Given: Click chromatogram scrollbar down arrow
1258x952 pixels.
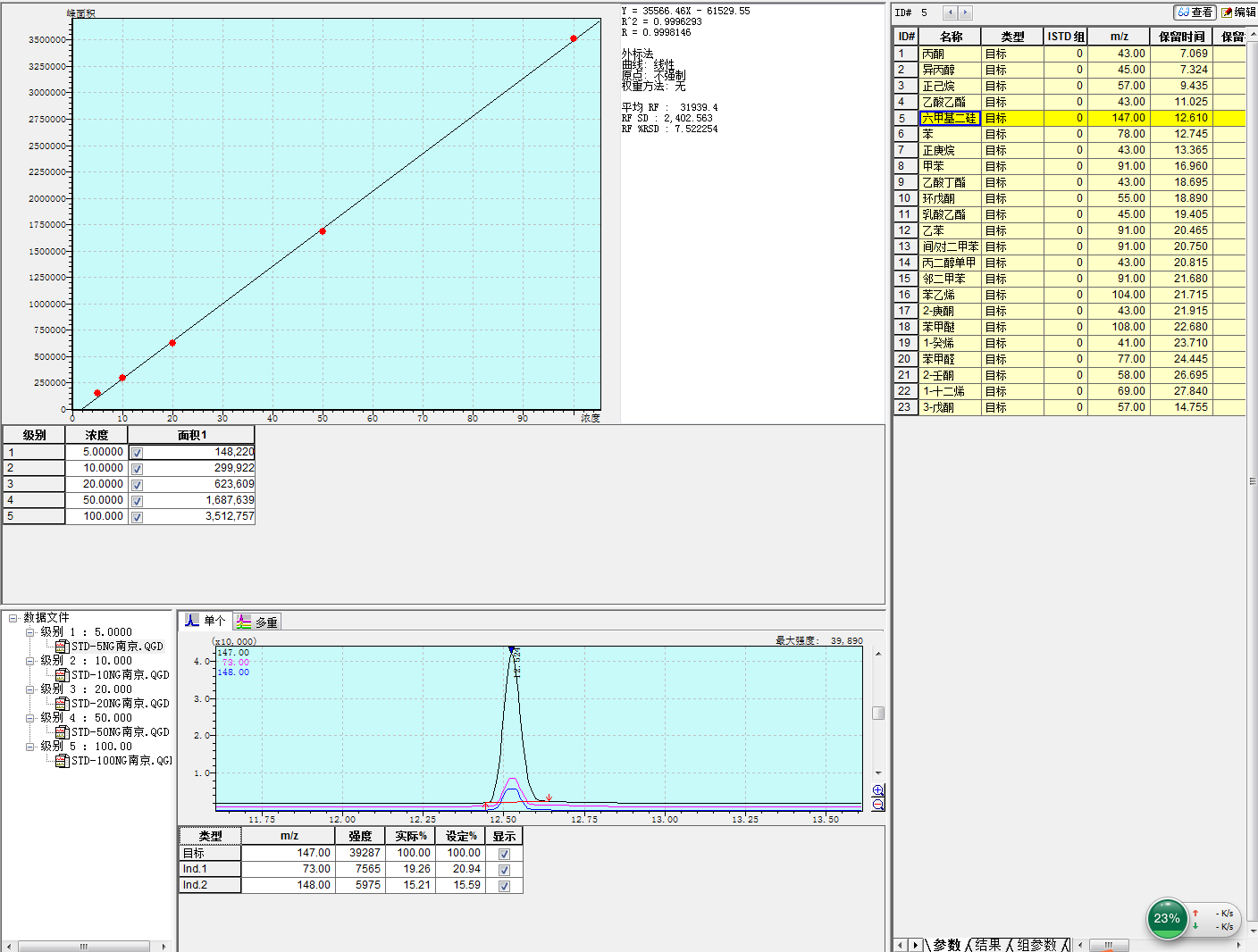Looking at the screenshot, I should (878, 773).
